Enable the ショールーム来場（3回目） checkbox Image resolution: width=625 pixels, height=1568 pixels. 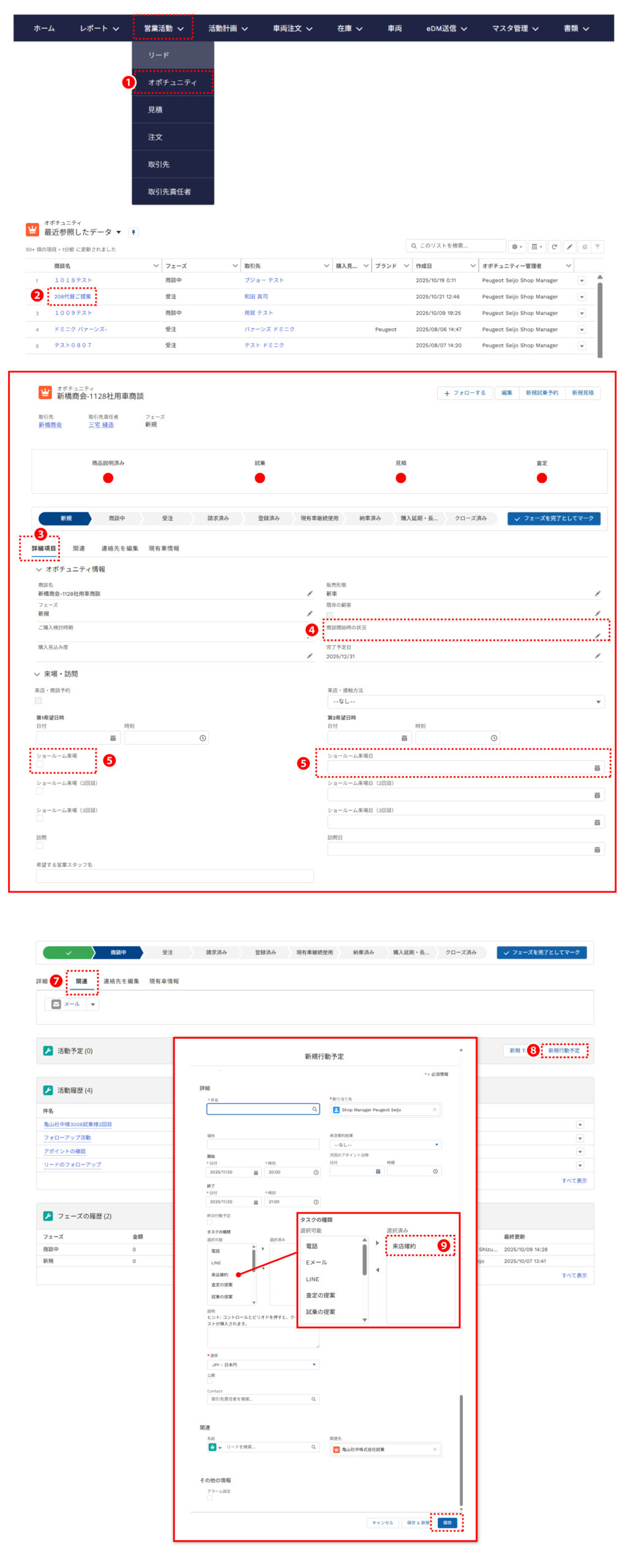(40, 818)
